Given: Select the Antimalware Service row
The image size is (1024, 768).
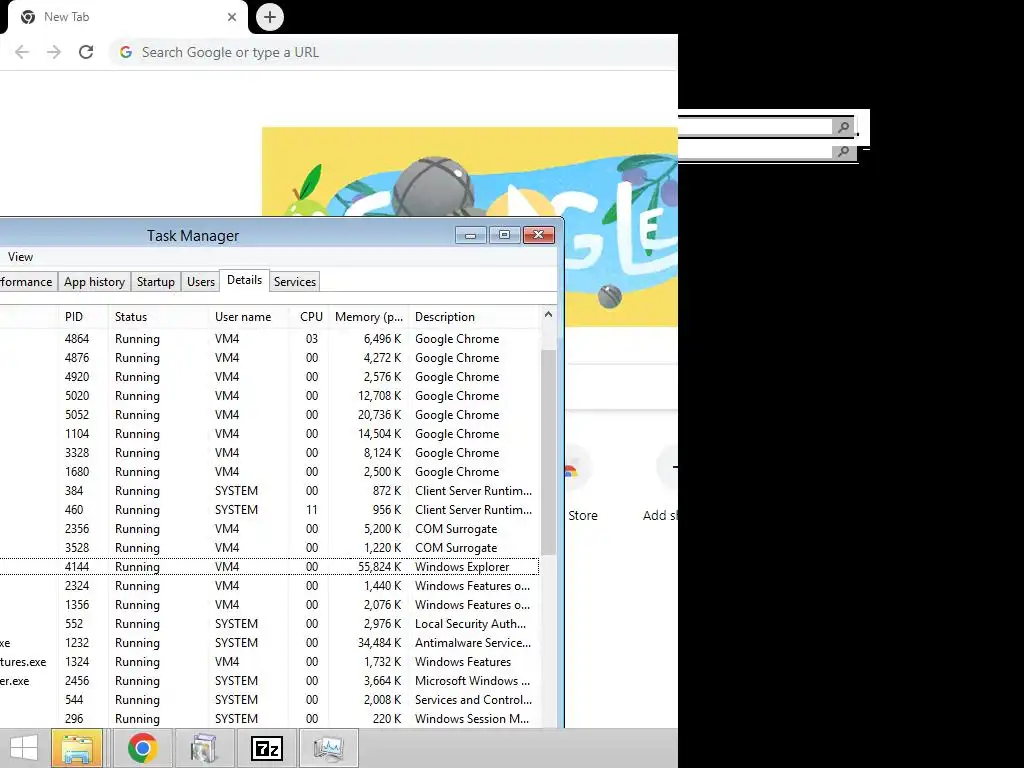Looking at the screenshot, I should (x=270, y=643).
